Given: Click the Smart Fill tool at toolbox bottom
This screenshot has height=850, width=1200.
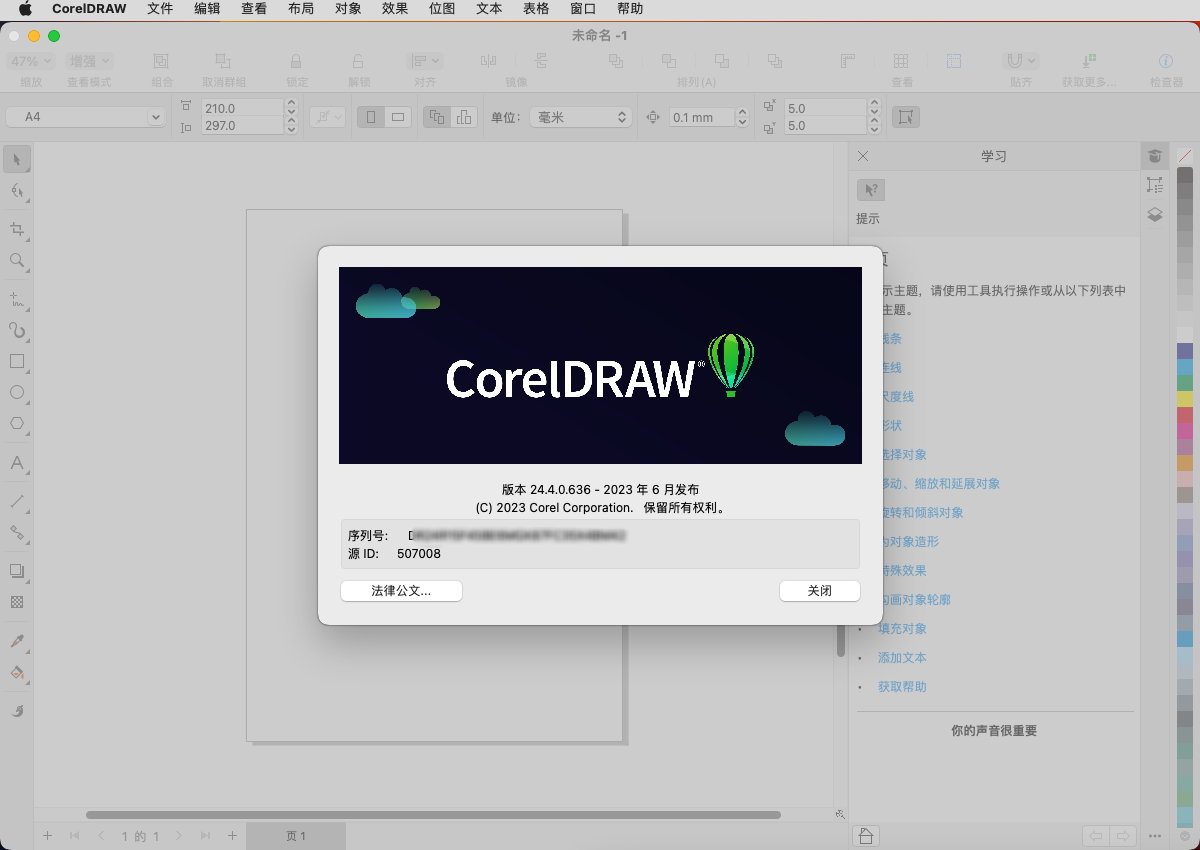Looking at the screenshot, I should coord(17,710).
